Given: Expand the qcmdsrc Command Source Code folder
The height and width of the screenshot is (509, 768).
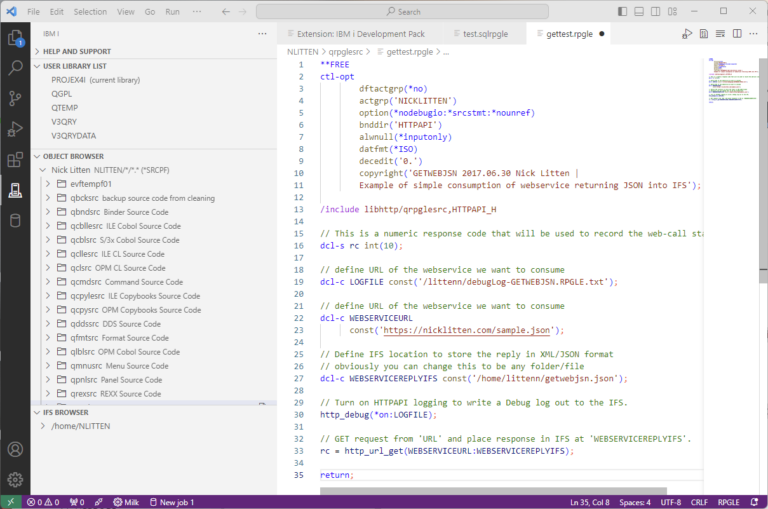Looking at the screenshot, I should coord(48,282).
